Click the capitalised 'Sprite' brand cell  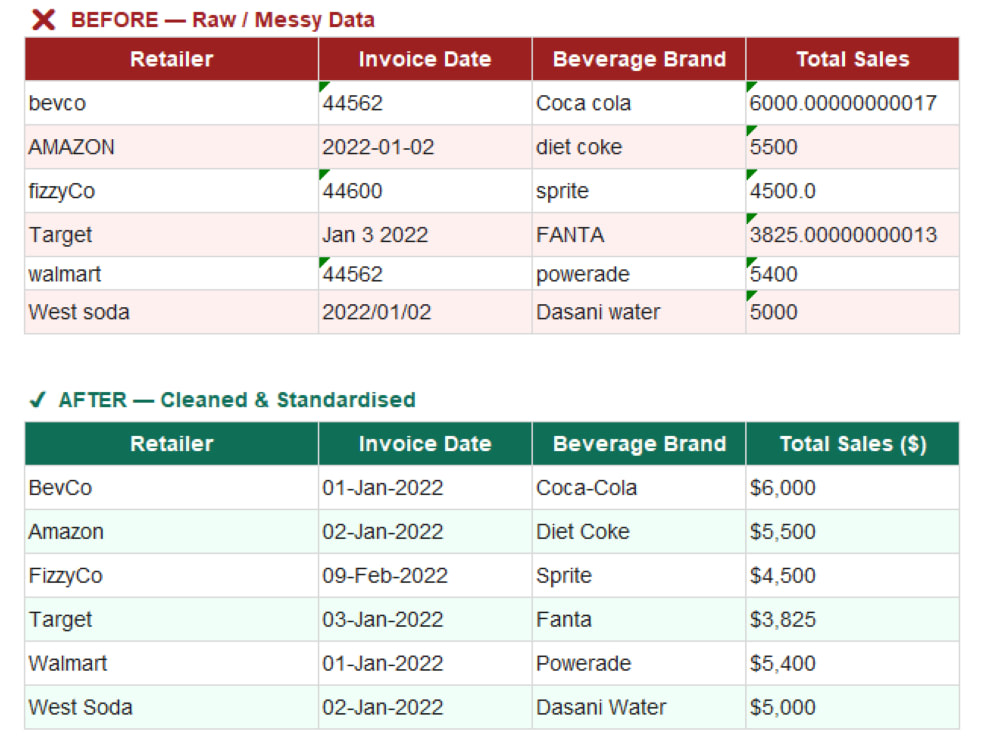[639, 576]
